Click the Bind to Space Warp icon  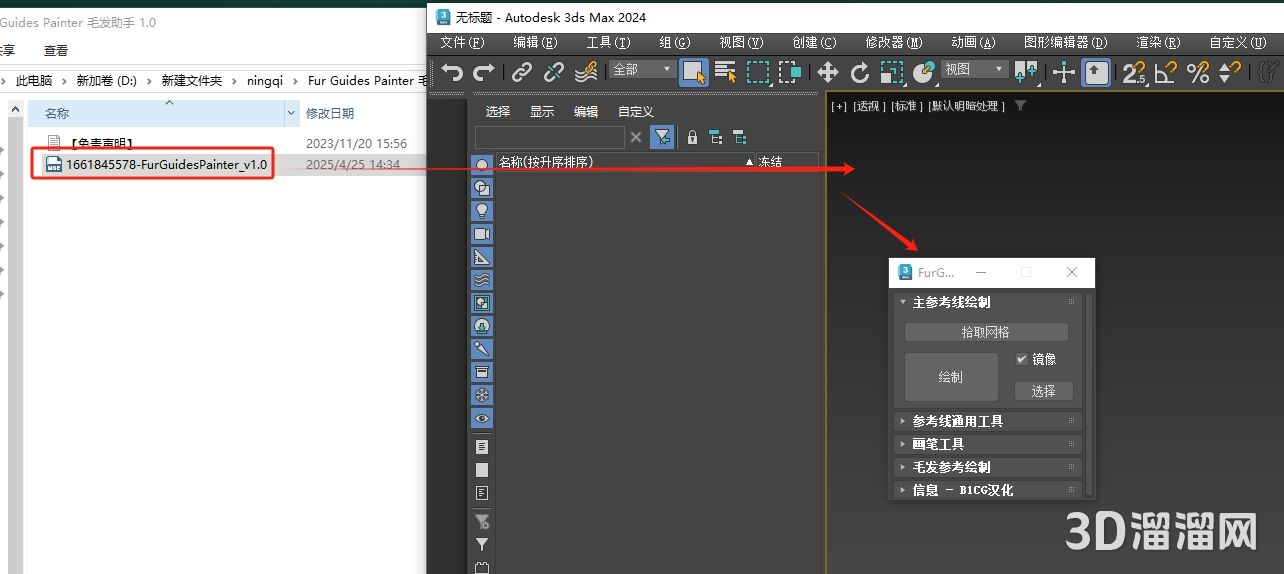pos(586,72)
